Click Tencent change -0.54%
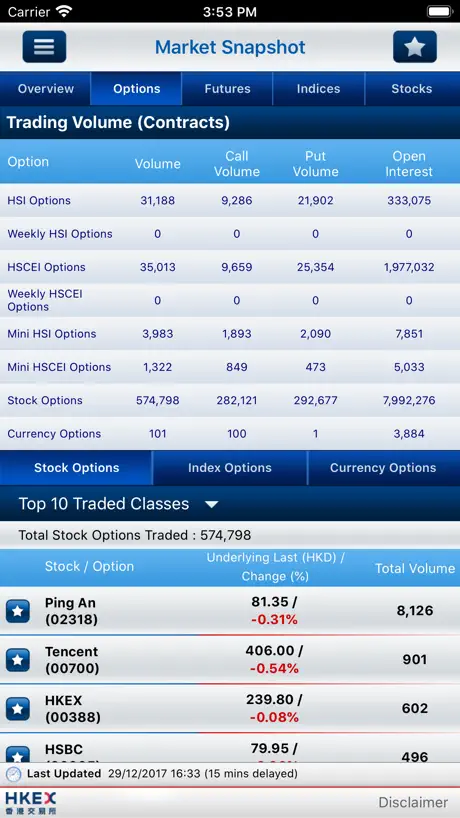The image size is (460, 818). click(274, 668)
